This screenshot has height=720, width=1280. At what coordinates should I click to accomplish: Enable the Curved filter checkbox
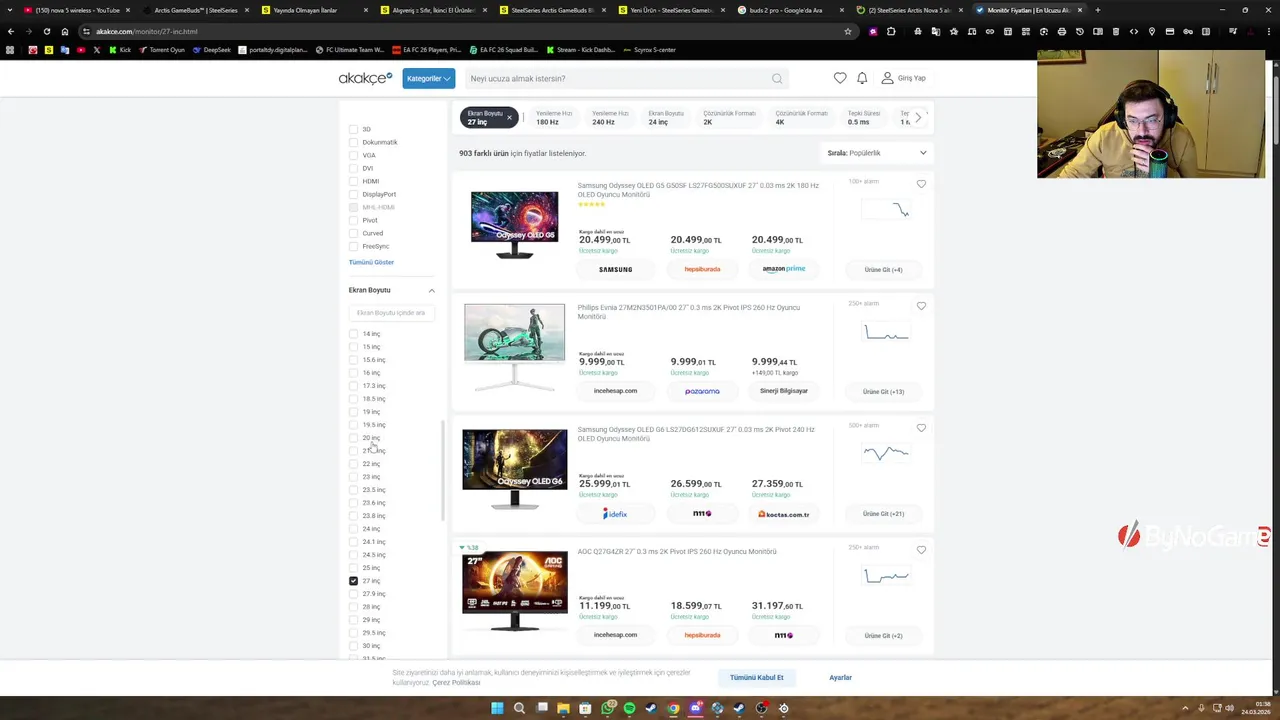(x=353, y=233)
